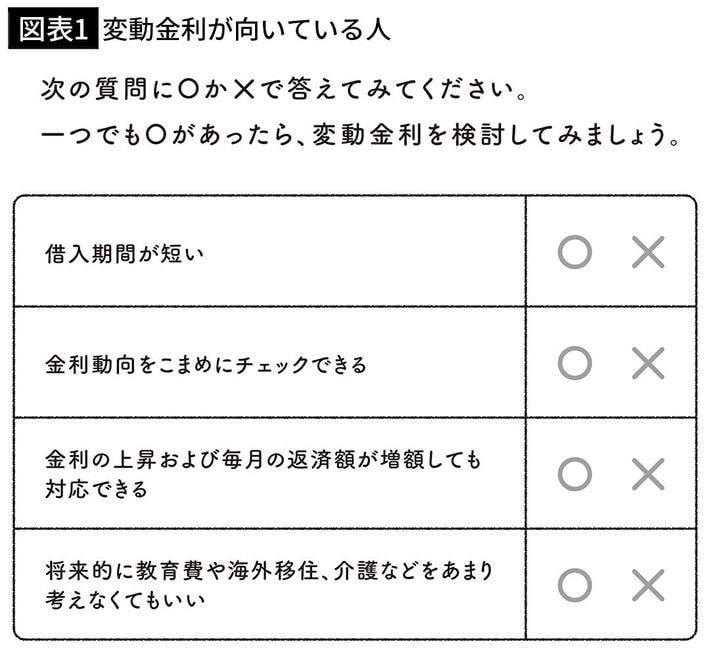Pick ○ for the 教育費や海外移住 row
Screen dimensions: 710x650
click(x=574, y=585)
